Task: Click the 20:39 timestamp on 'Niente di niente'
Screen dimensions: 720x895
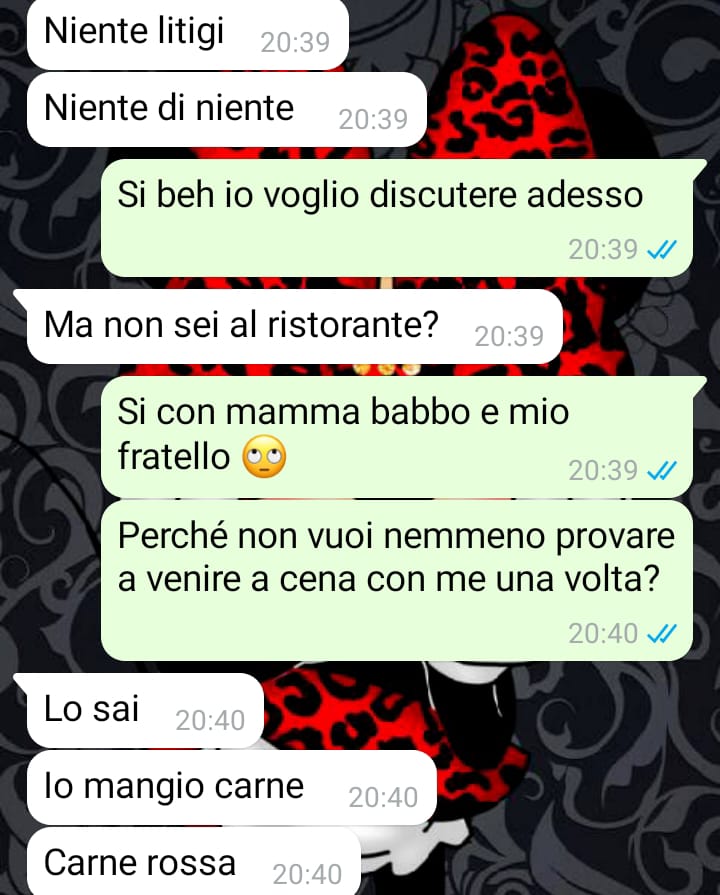Action: pyautogui.click(x=373, y=120)
